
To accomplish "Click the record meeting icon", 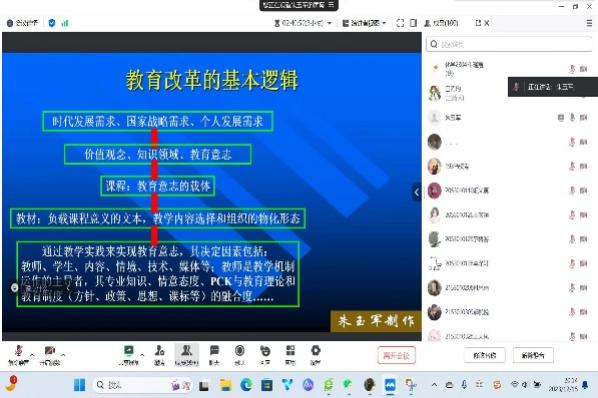I will pos(240,355).
